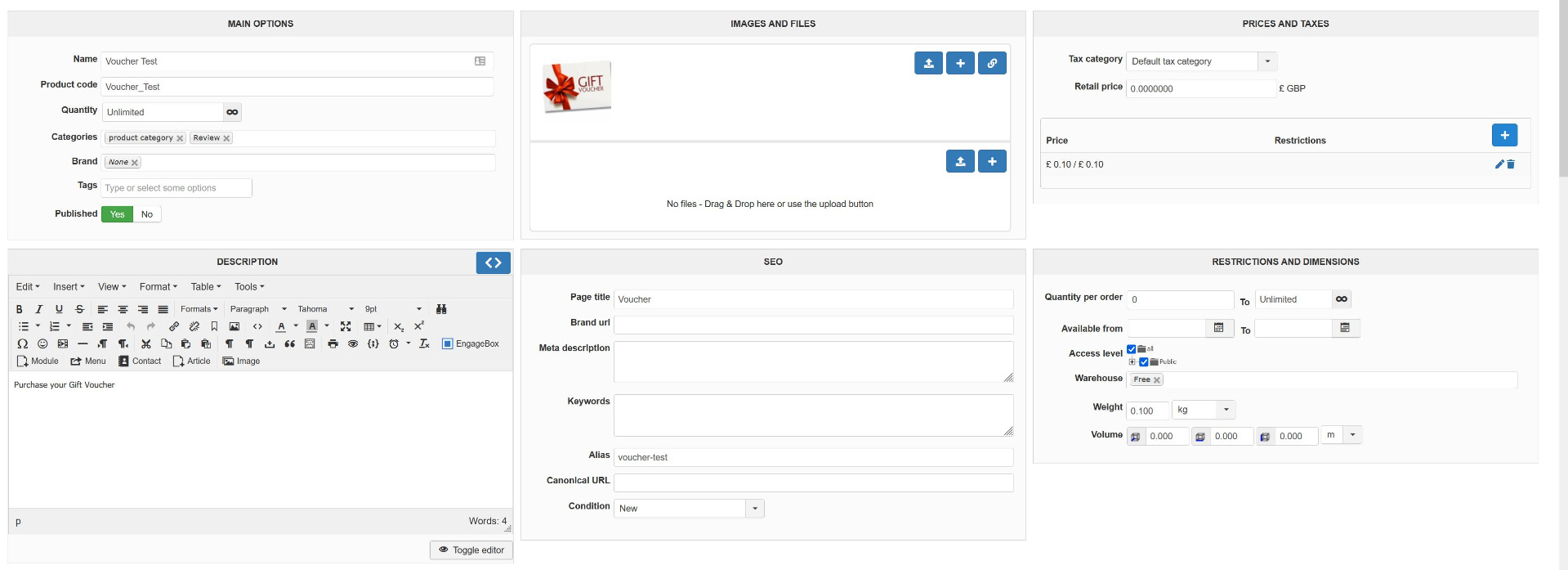The width and height of the screenshot is (1568, 570).
Task: Click the Contact insert button
Action: tap(140, 361)
